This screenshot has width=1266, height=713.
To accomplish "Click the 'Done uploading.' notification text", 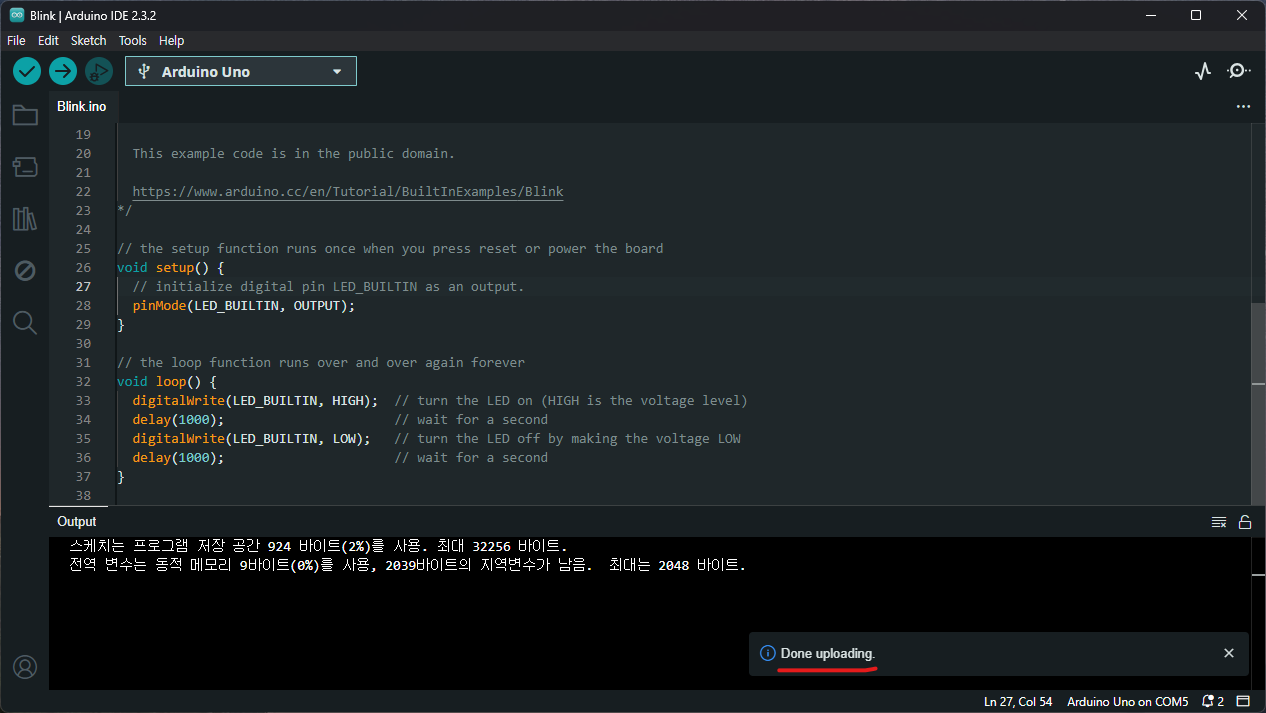I will (x=828, y=653).
